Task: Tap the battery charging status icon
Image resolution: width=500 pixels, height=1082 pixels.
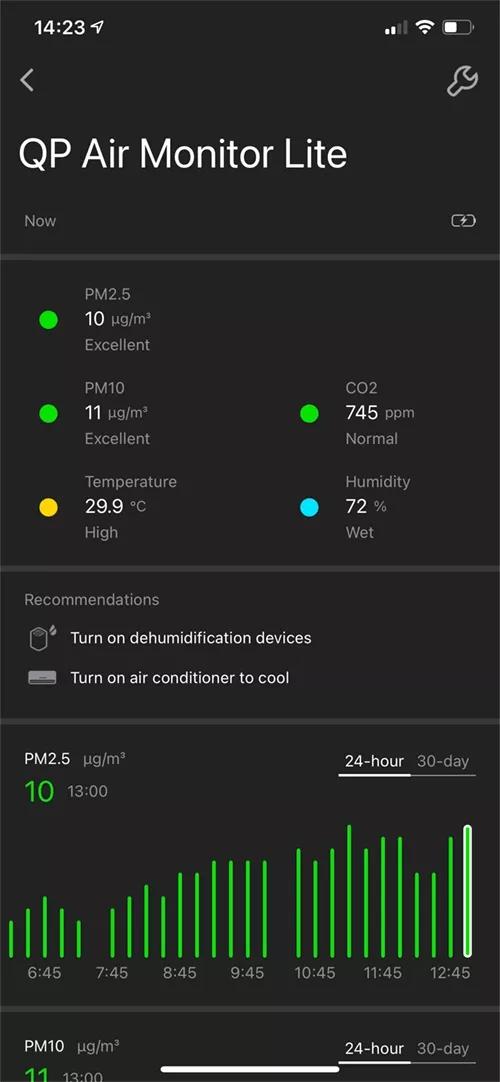Action: [463, 221]
